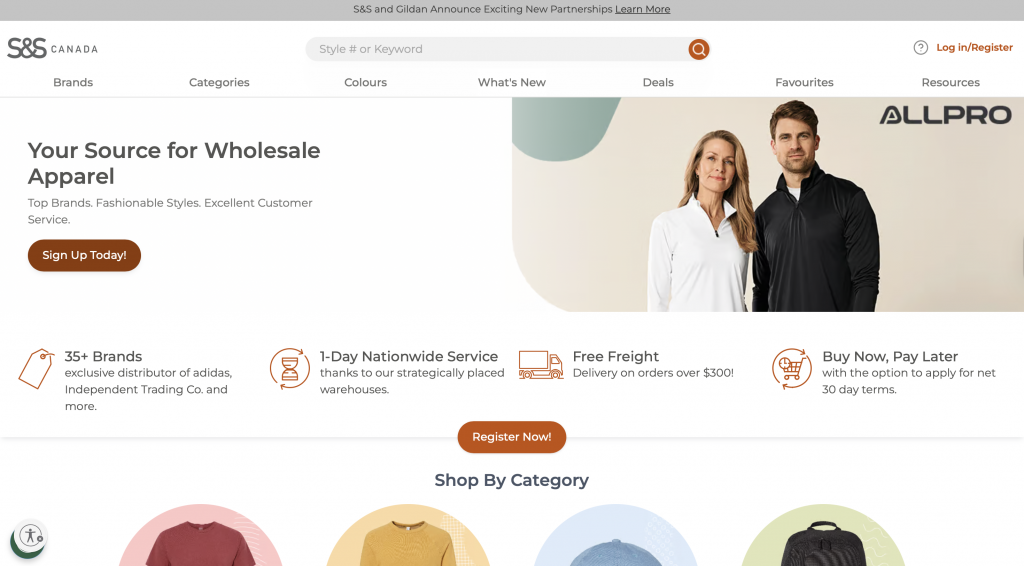This screenshot has width=1024, height=566.
Task: Open the accessibility widget icon
Action: click(31, 536)
